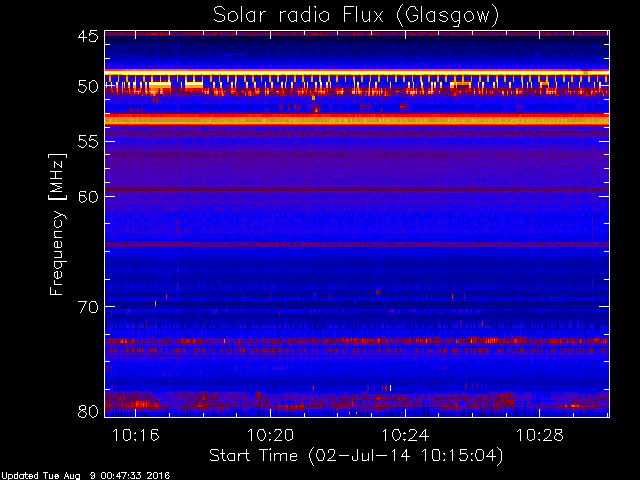Click the 'Updated Tue Aug 9 00:47:33 2016' text
The width and height of the screenshot is (640, 480).
pyautogui.click(x=85, y=476)
